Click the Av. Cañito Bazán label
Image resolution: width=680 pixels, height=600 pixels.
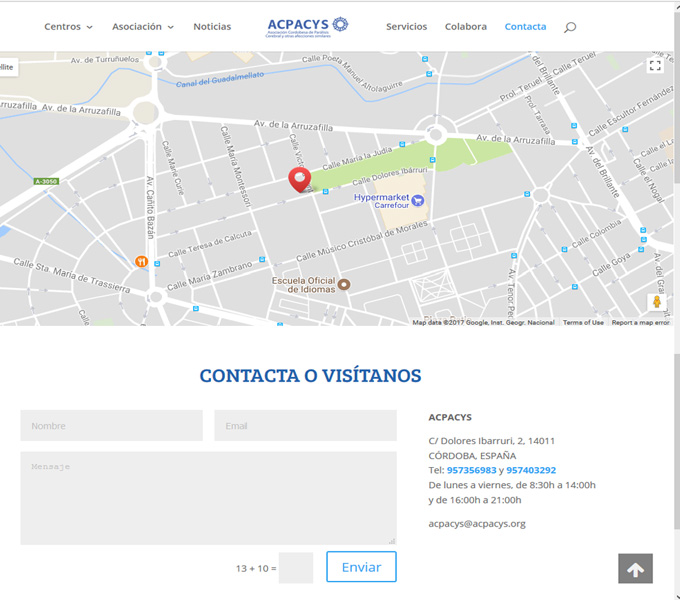[x=150, y=207]
